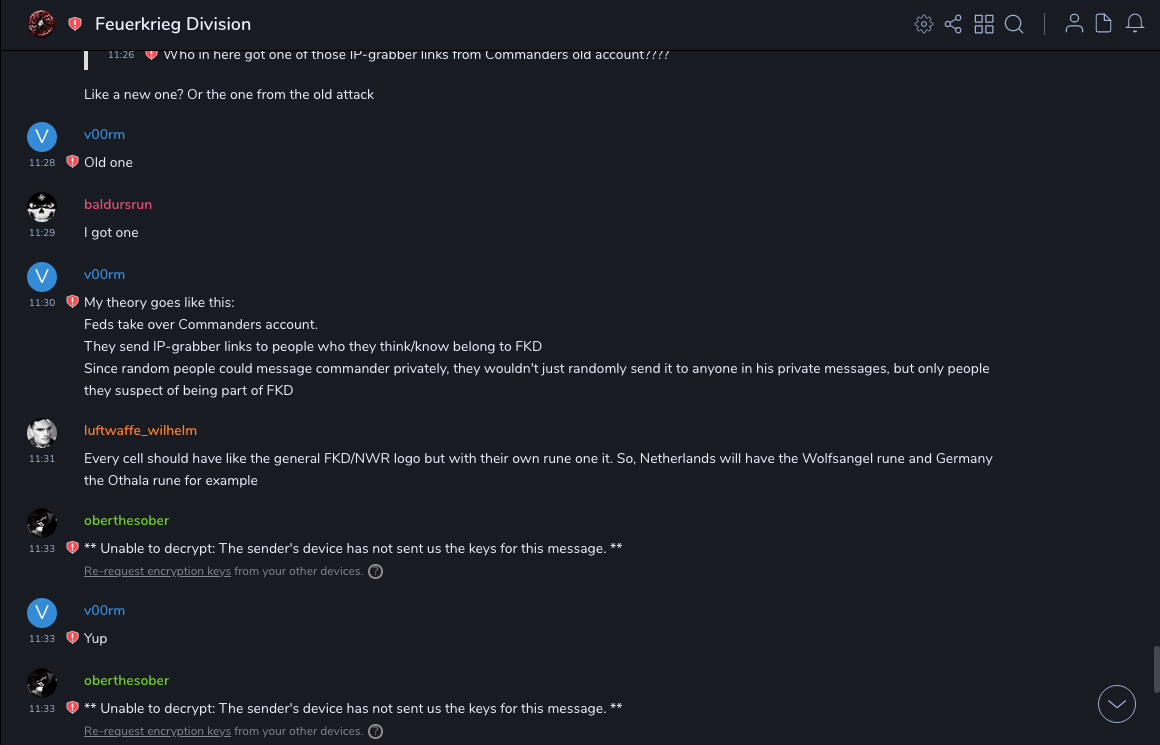
Task: Open the baldursrun username
Action: click(x=118, y=205)
